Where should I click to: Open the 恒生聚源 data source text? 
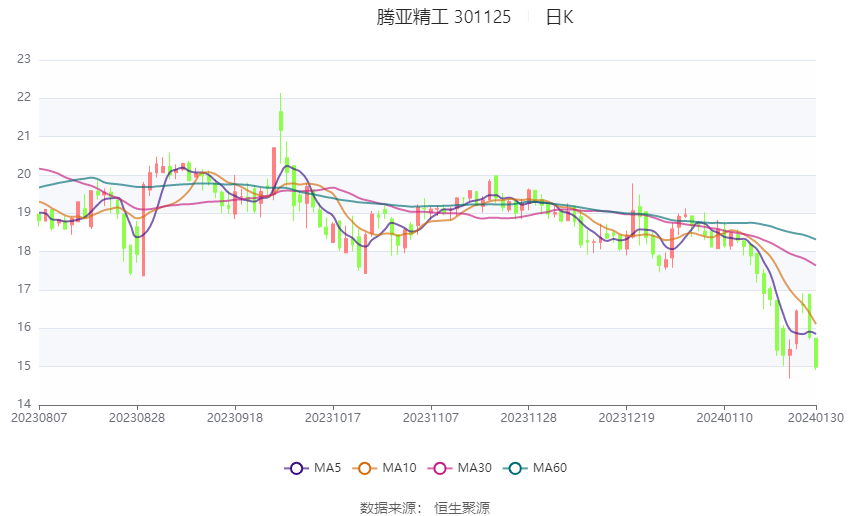(462, 507)
